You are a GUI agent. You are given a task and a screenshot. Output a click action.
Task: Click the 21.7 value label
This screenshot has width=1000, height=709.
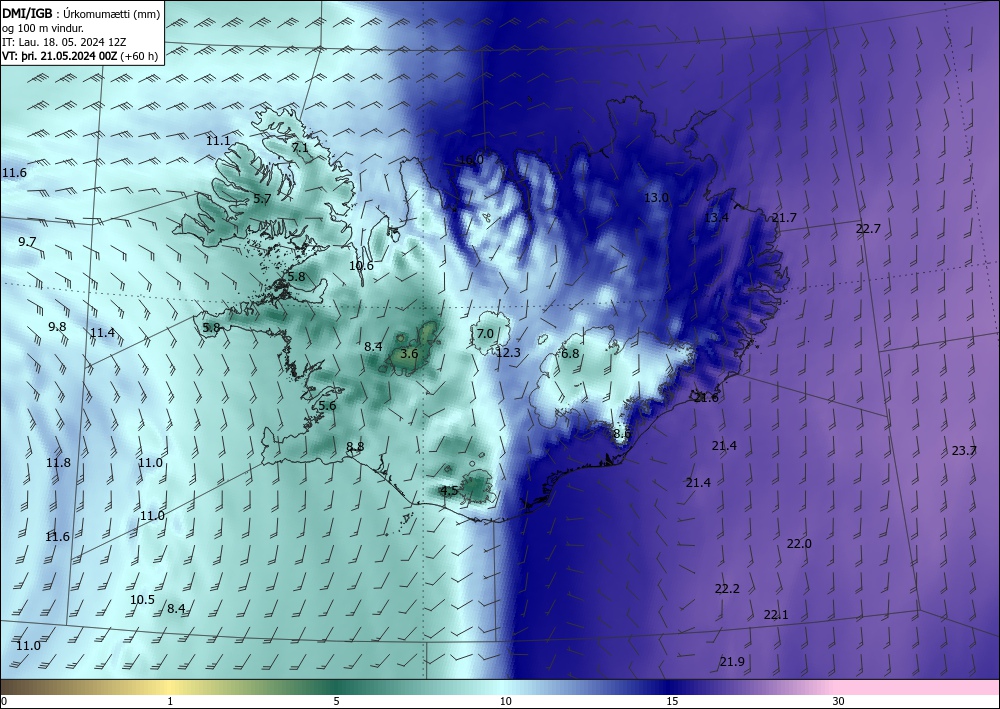pyautogui.click(x=784, y=218)
